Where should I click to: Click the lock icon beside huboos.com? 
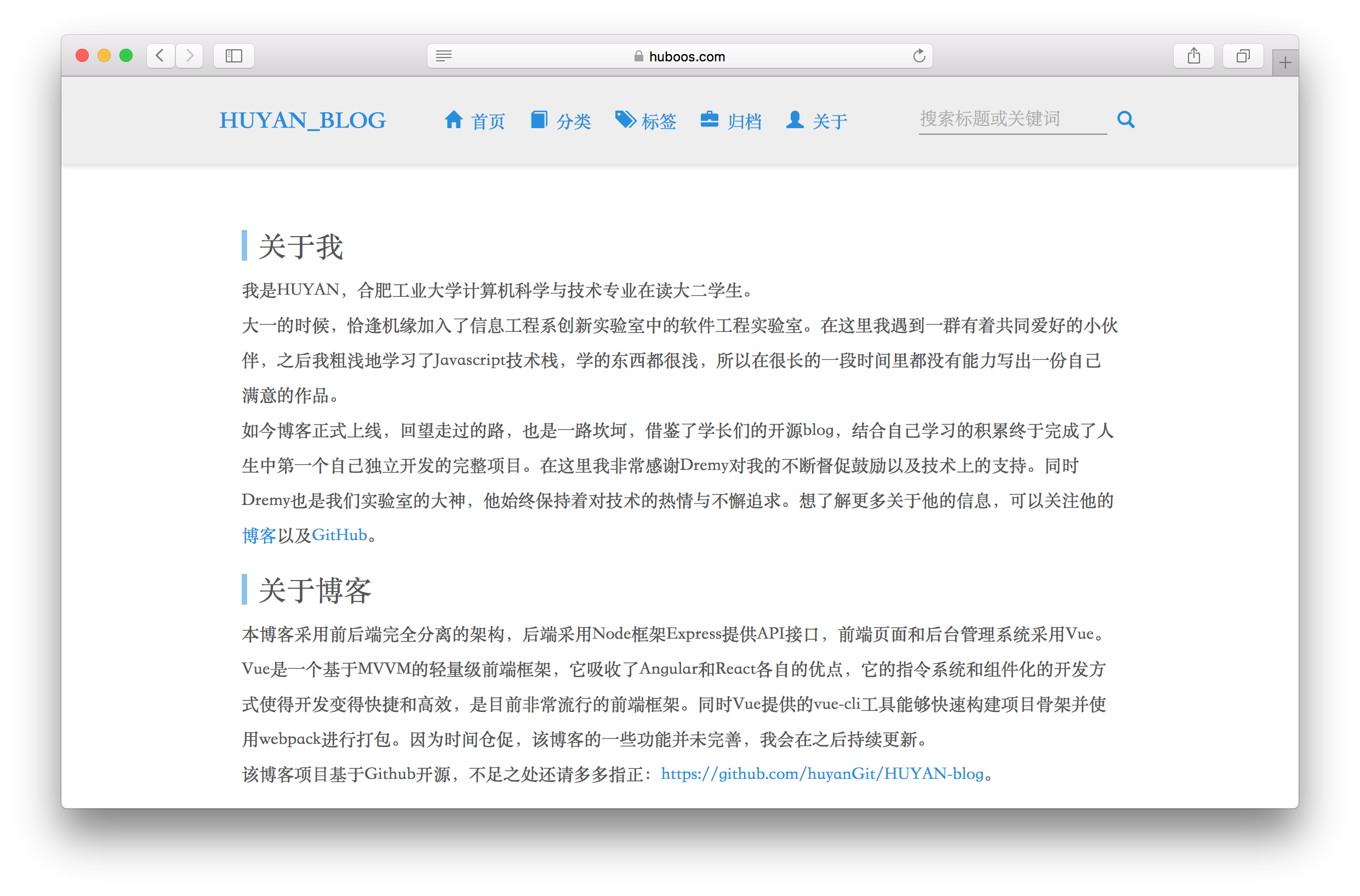[638, 56]
